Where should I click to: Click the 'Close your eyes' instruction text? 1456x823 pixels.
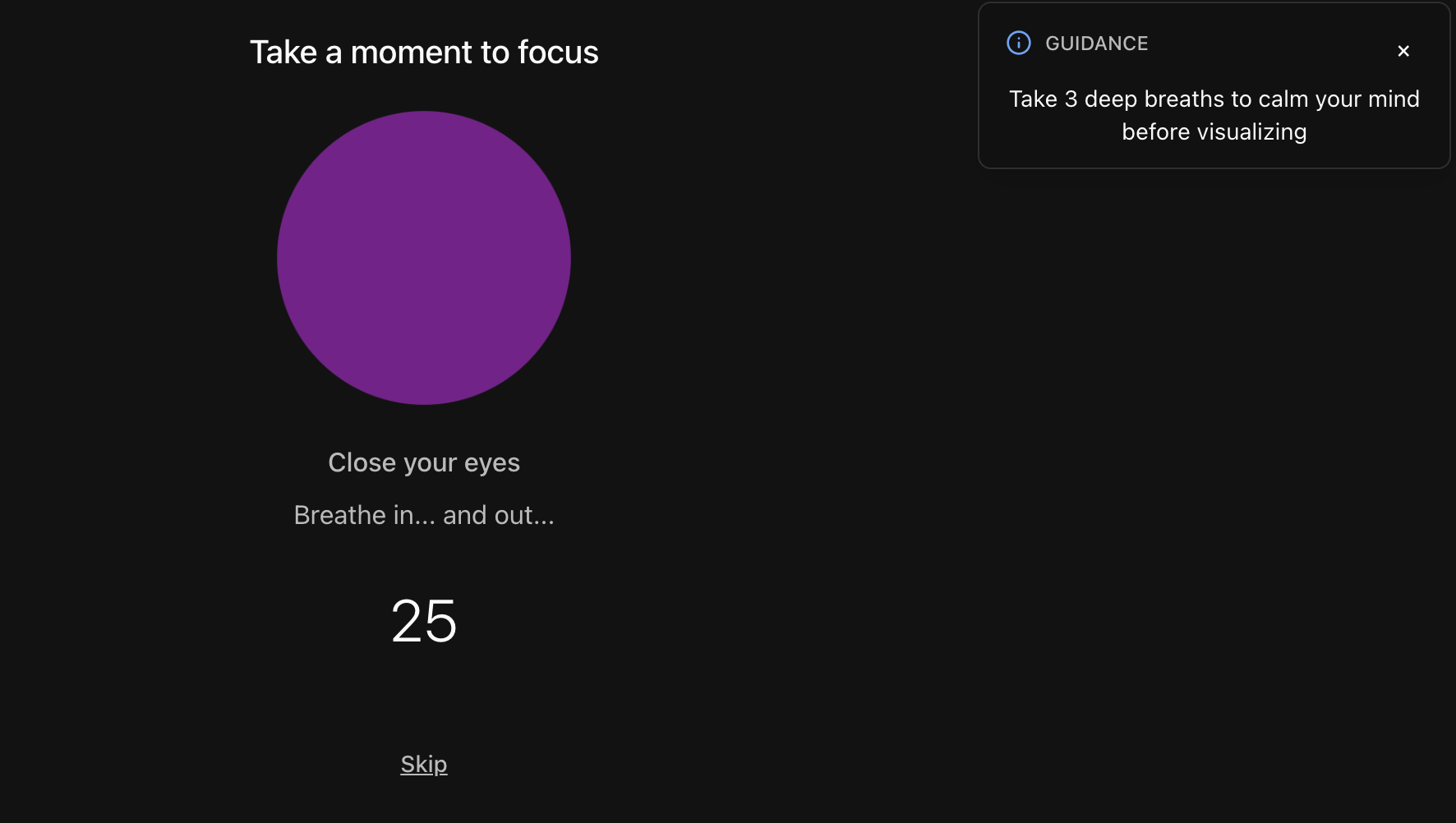click(424, 462)
